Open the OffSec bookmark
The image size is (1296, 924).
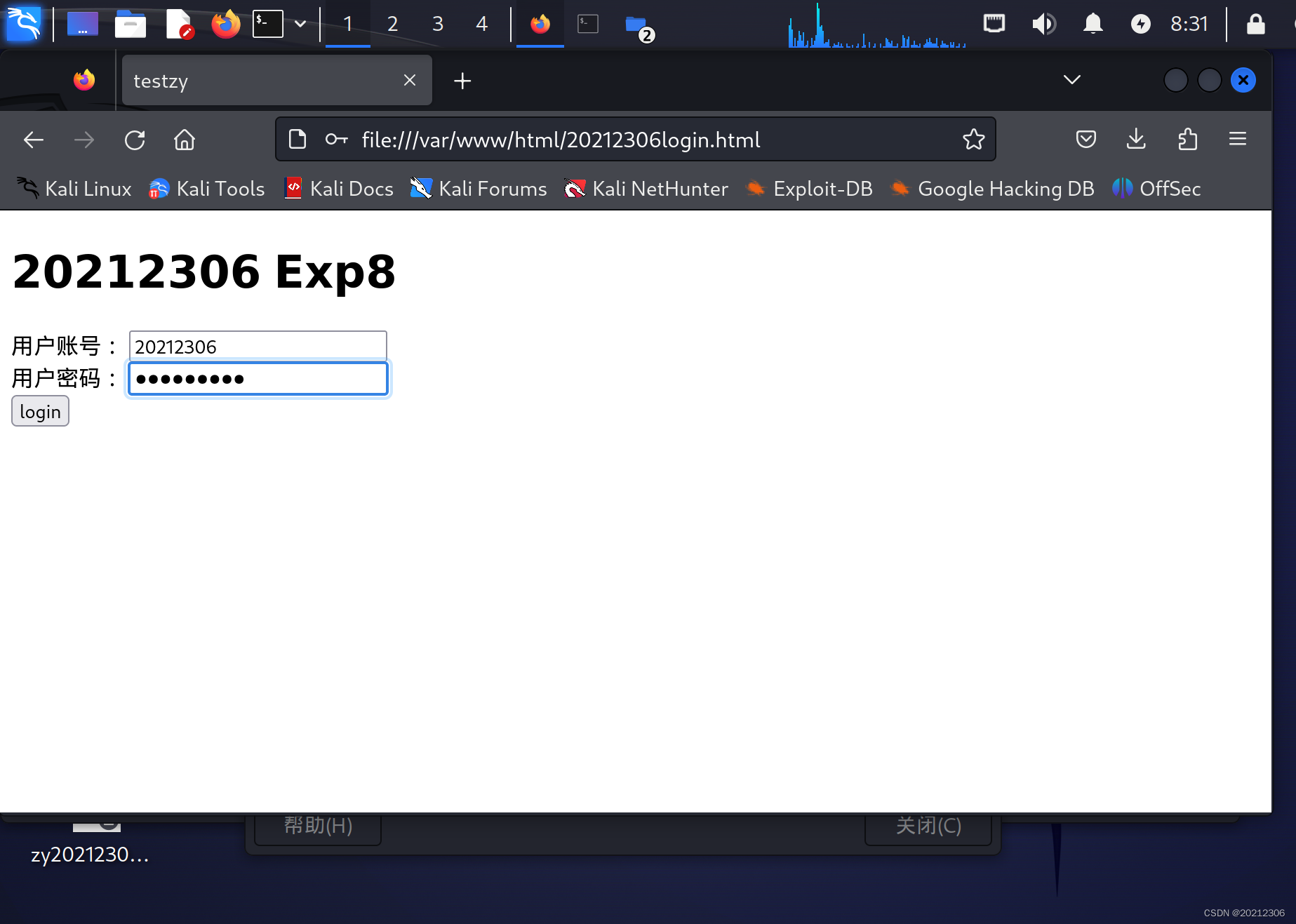[x=1156, y=188]
